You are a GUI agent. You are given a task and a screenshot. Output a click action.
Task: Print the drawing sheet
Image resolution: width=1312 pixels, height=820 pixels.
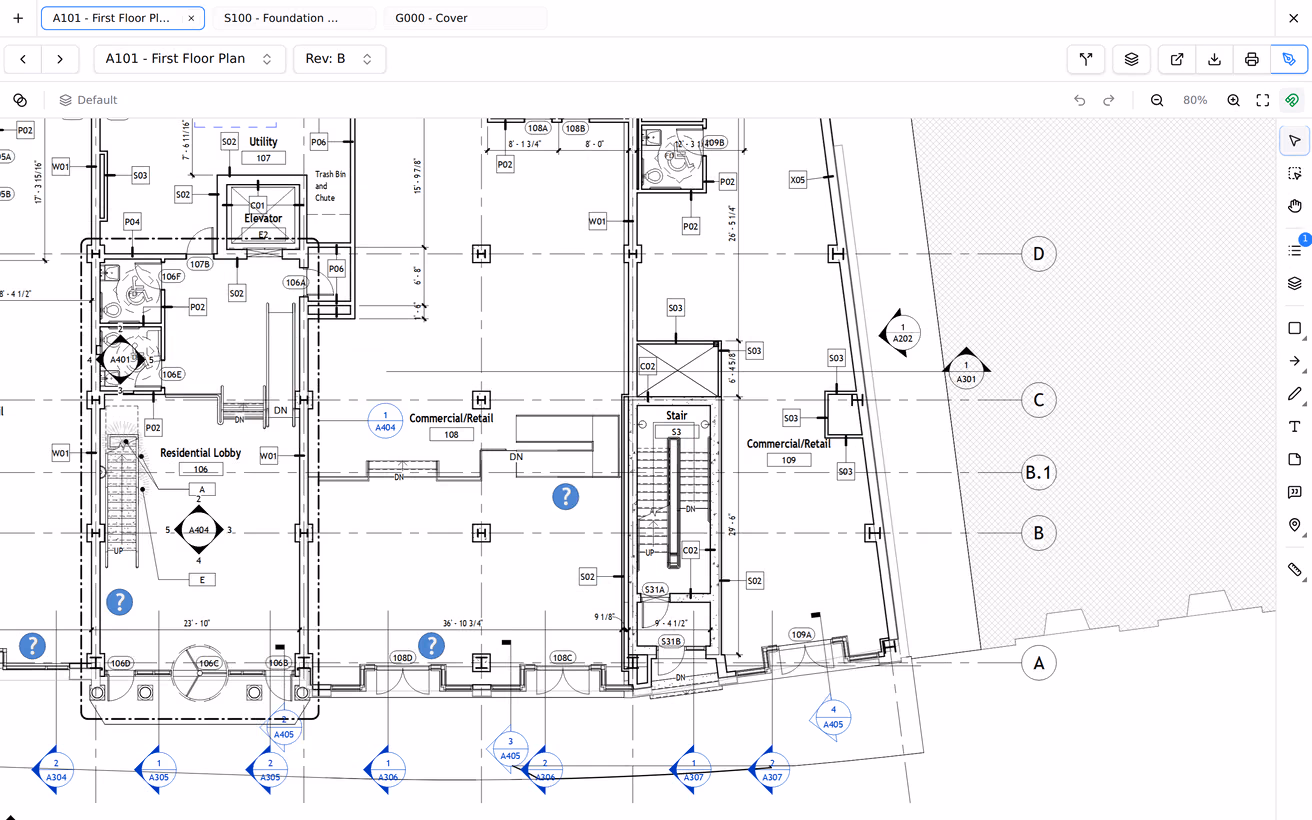coord(1251,59)
